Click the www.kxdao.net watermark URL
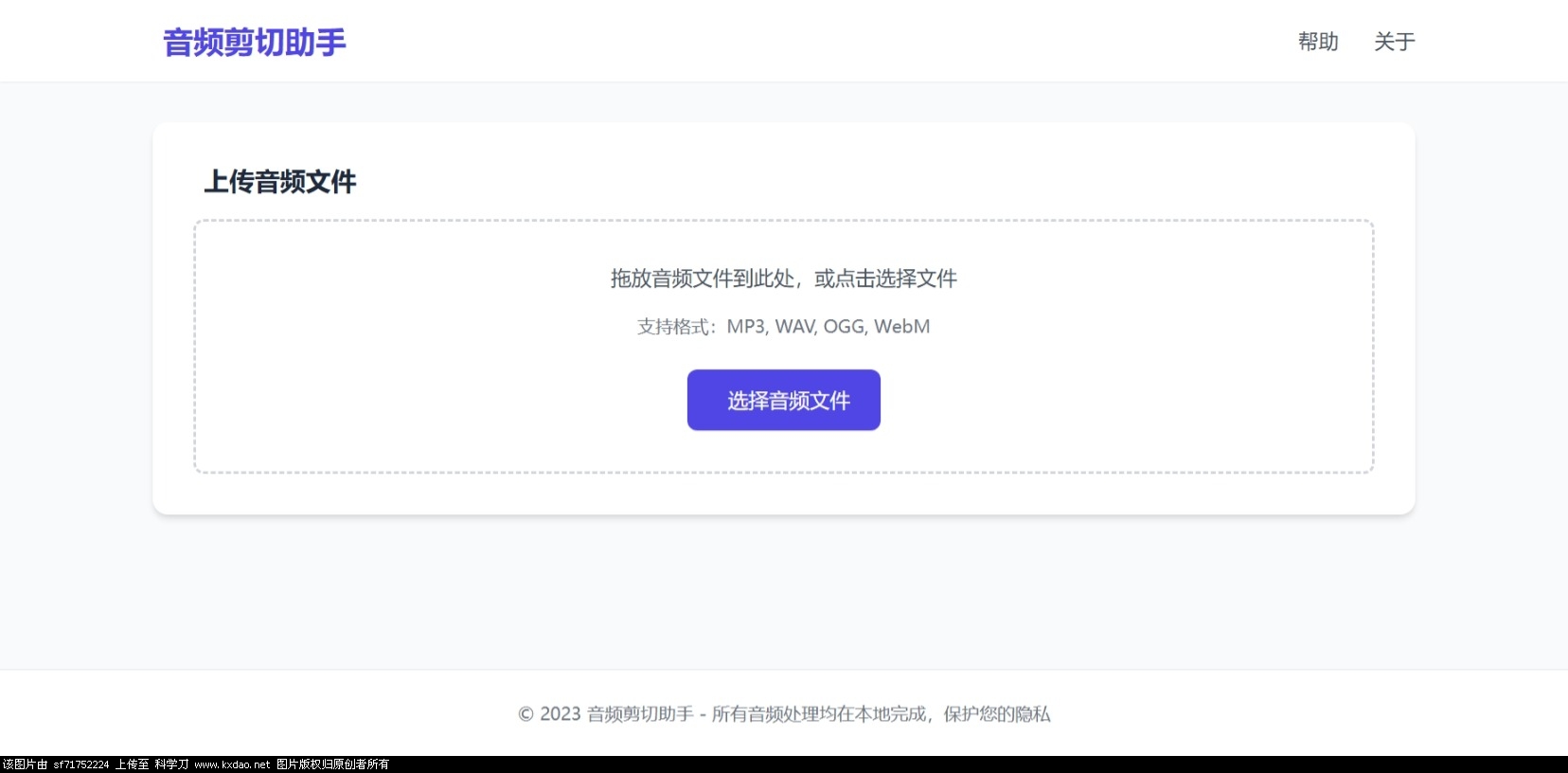This screenshot has height=773, width=1568. 232,764
